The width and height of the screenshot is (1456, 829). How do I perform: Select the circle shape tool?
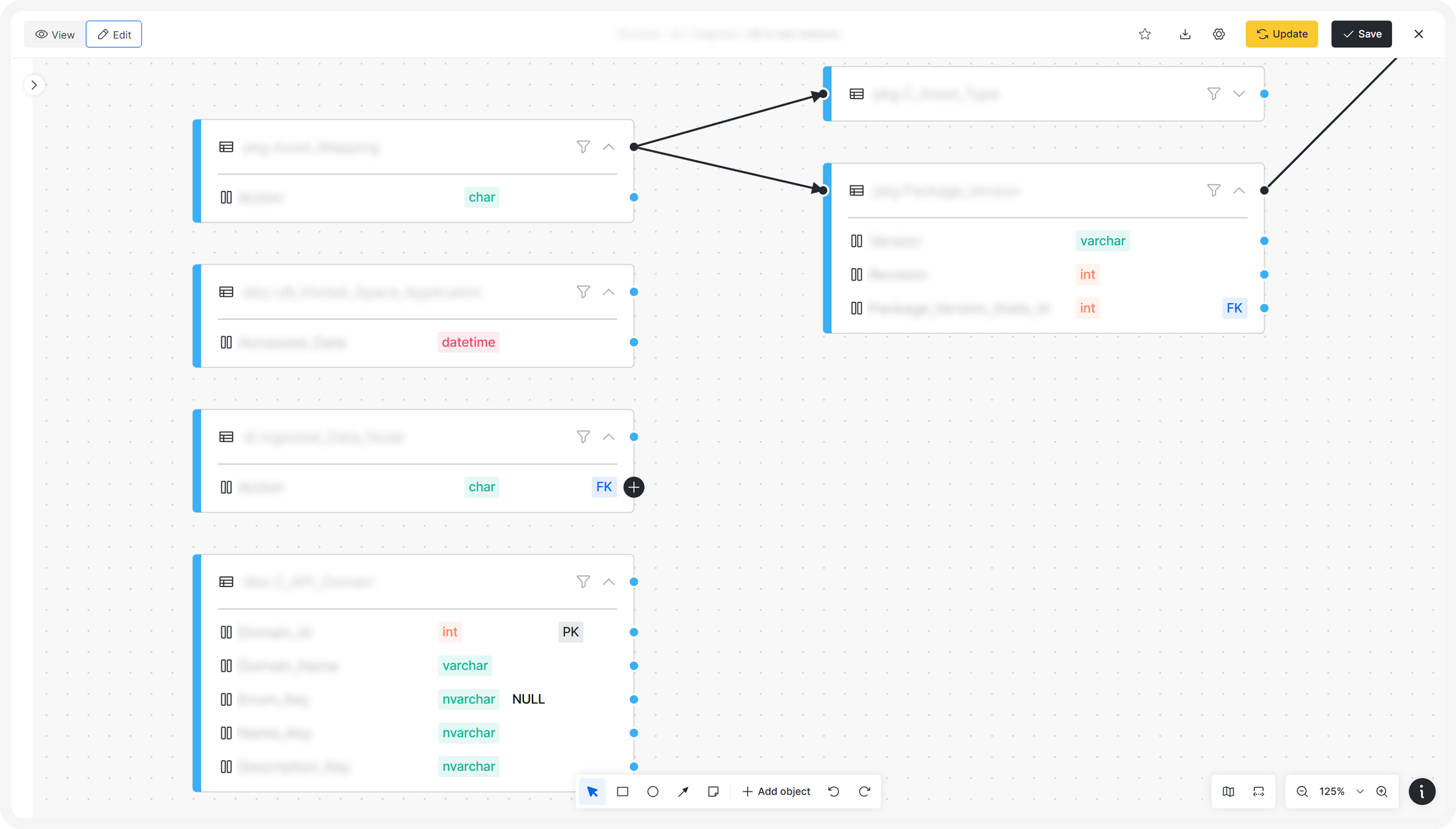click(652, 791)
